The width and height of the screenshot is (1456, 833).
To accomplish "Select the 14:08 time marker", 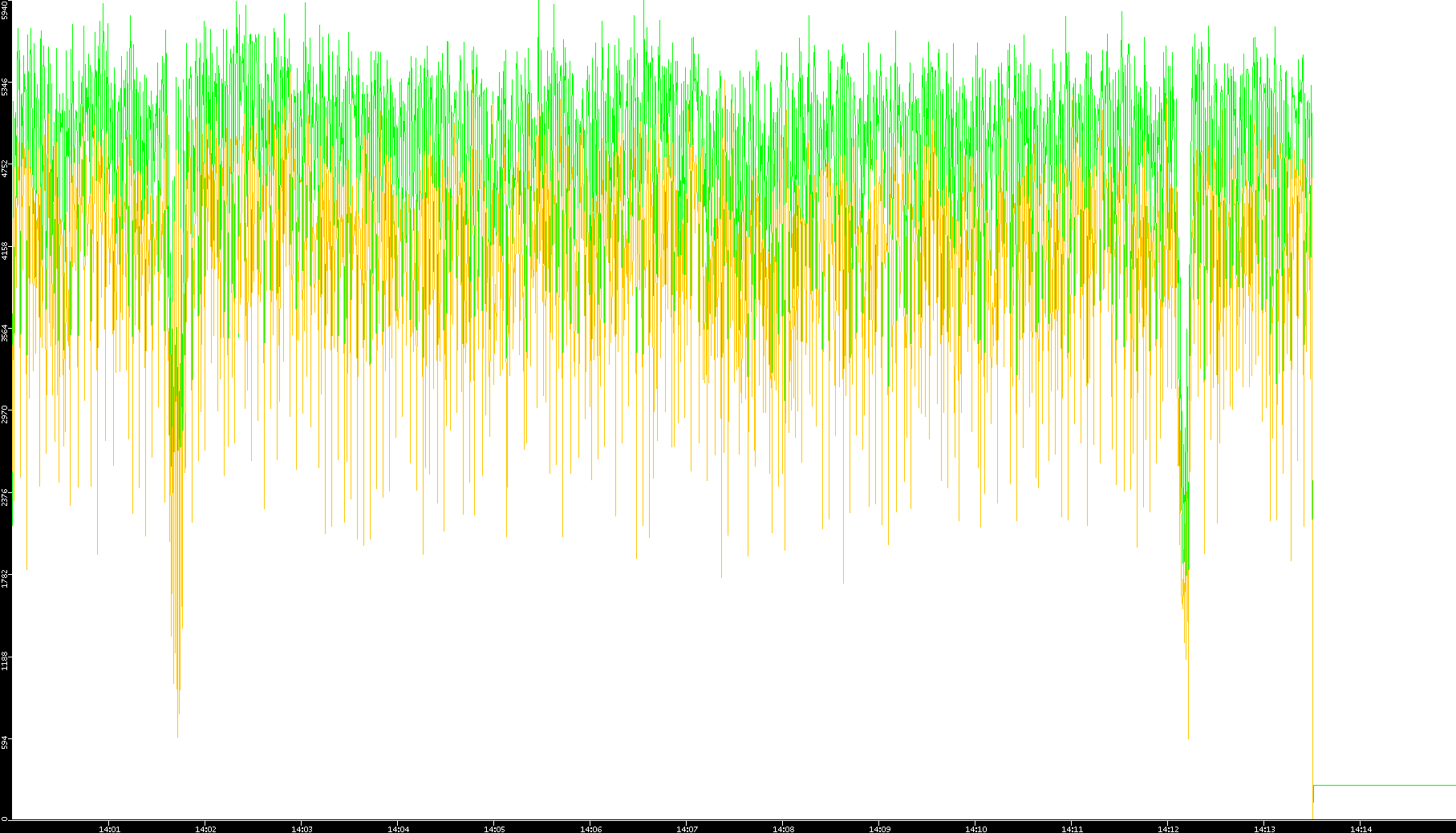I will click(x=783, y=828).
